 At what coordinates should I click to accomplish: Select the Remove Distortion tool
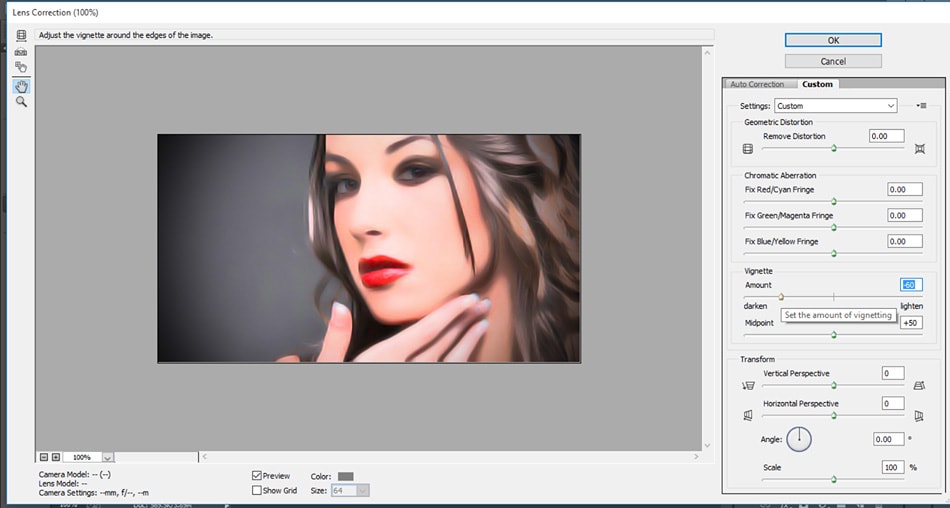coord(21,36)
